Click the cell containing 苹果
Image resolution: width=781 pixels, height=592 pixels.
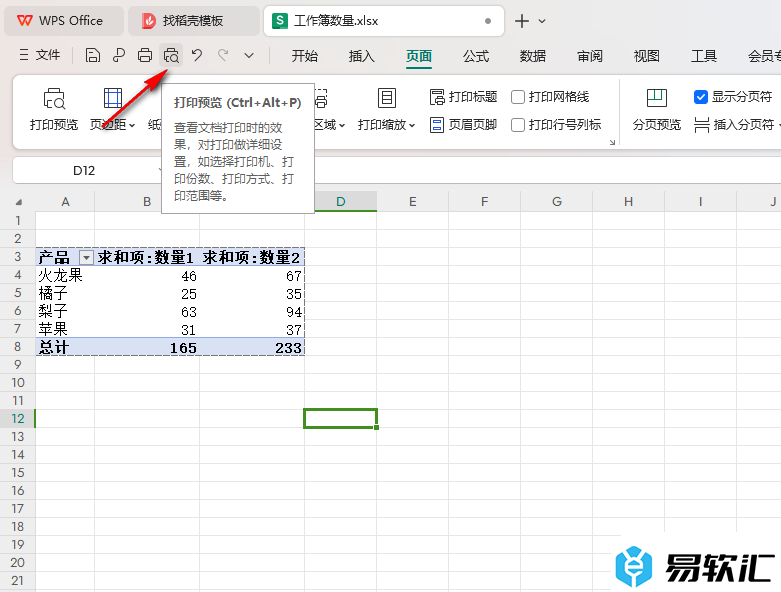[65, 329]
